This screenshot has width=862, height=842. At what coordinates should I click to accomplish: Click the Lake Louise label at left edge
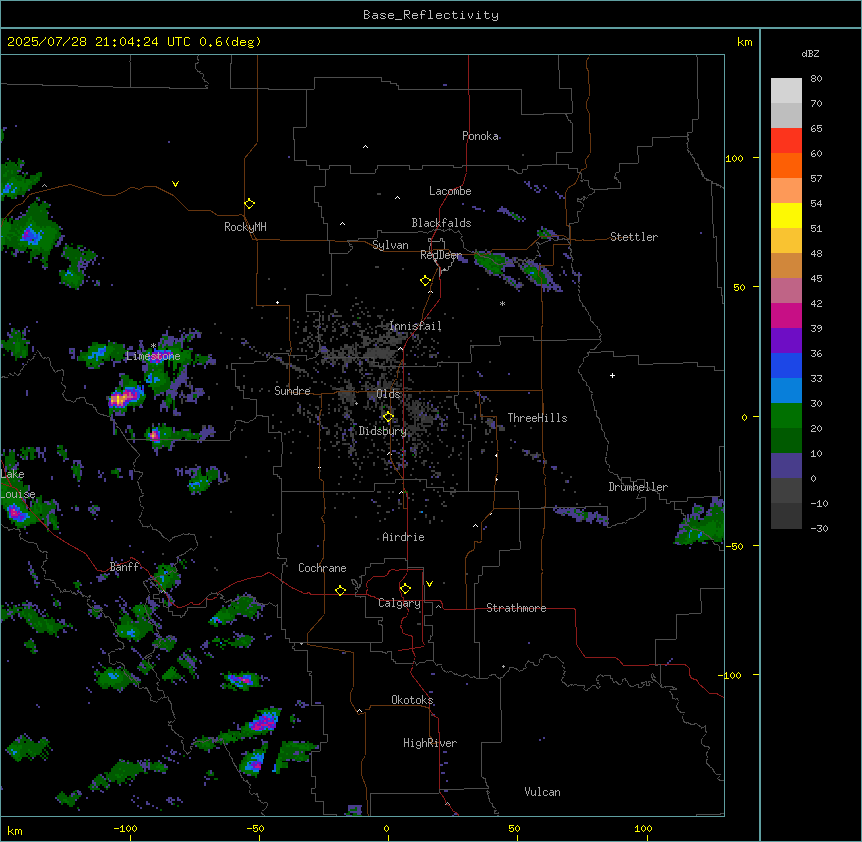point(18,484)
